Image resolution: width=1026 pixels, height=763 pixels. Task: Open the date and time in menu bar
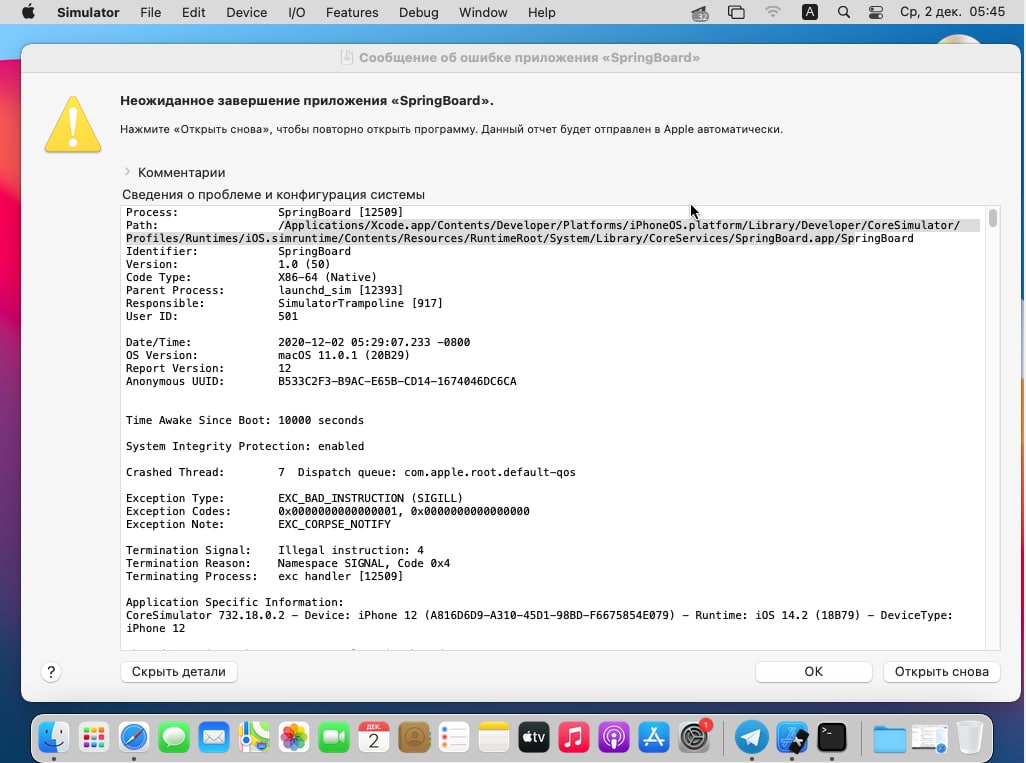click(952, 12)
